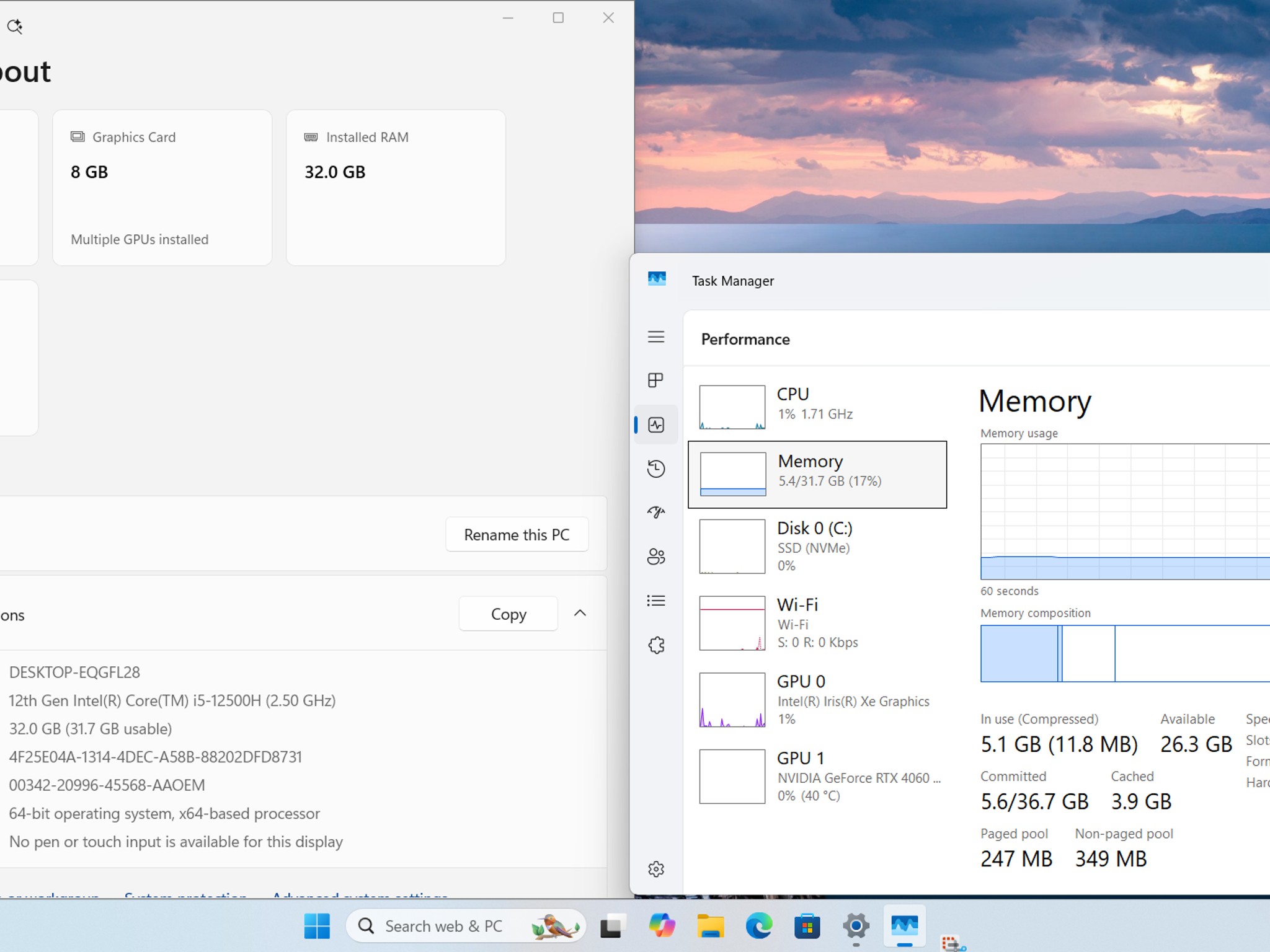This screenshot has width=1270, height=952.
Task: Open Task Manager hamburger navigation menu
Action: (x=656, y=337)
